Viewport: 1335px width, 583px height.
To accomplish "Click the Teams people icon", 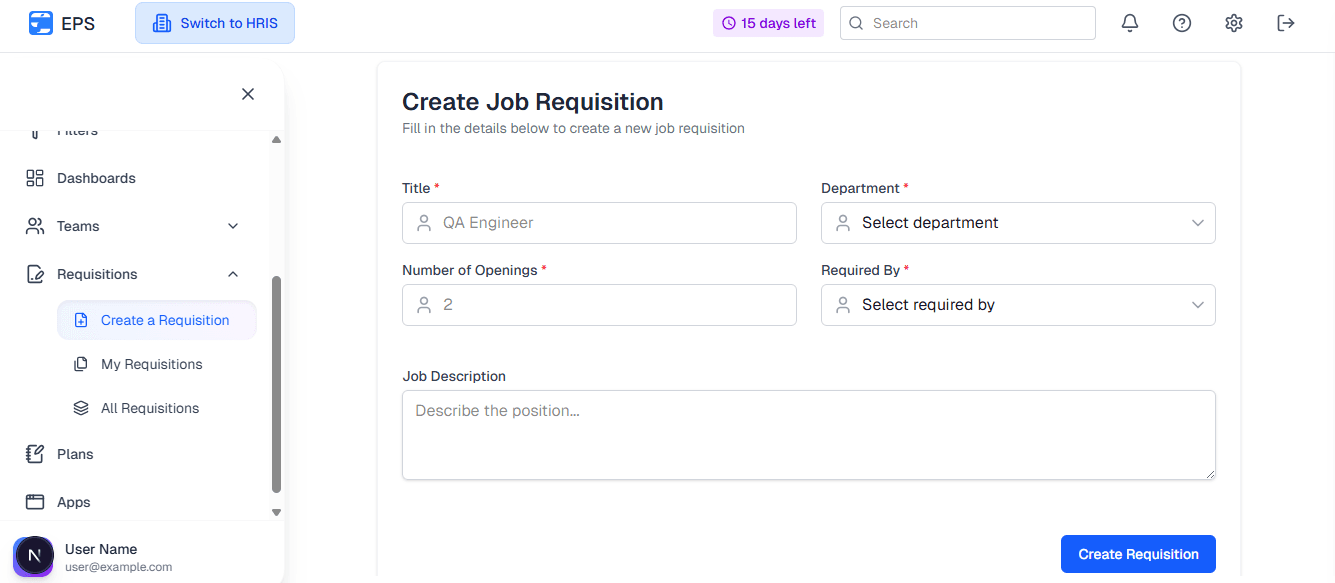I will click(35, 226).
